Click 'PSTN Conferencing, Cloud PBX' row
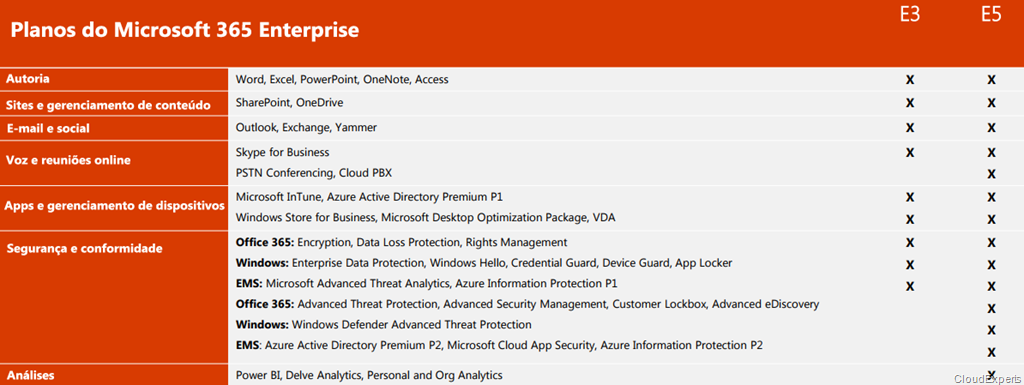The height and width of the screenshot is (385, 1024). (x=313, y=173)
